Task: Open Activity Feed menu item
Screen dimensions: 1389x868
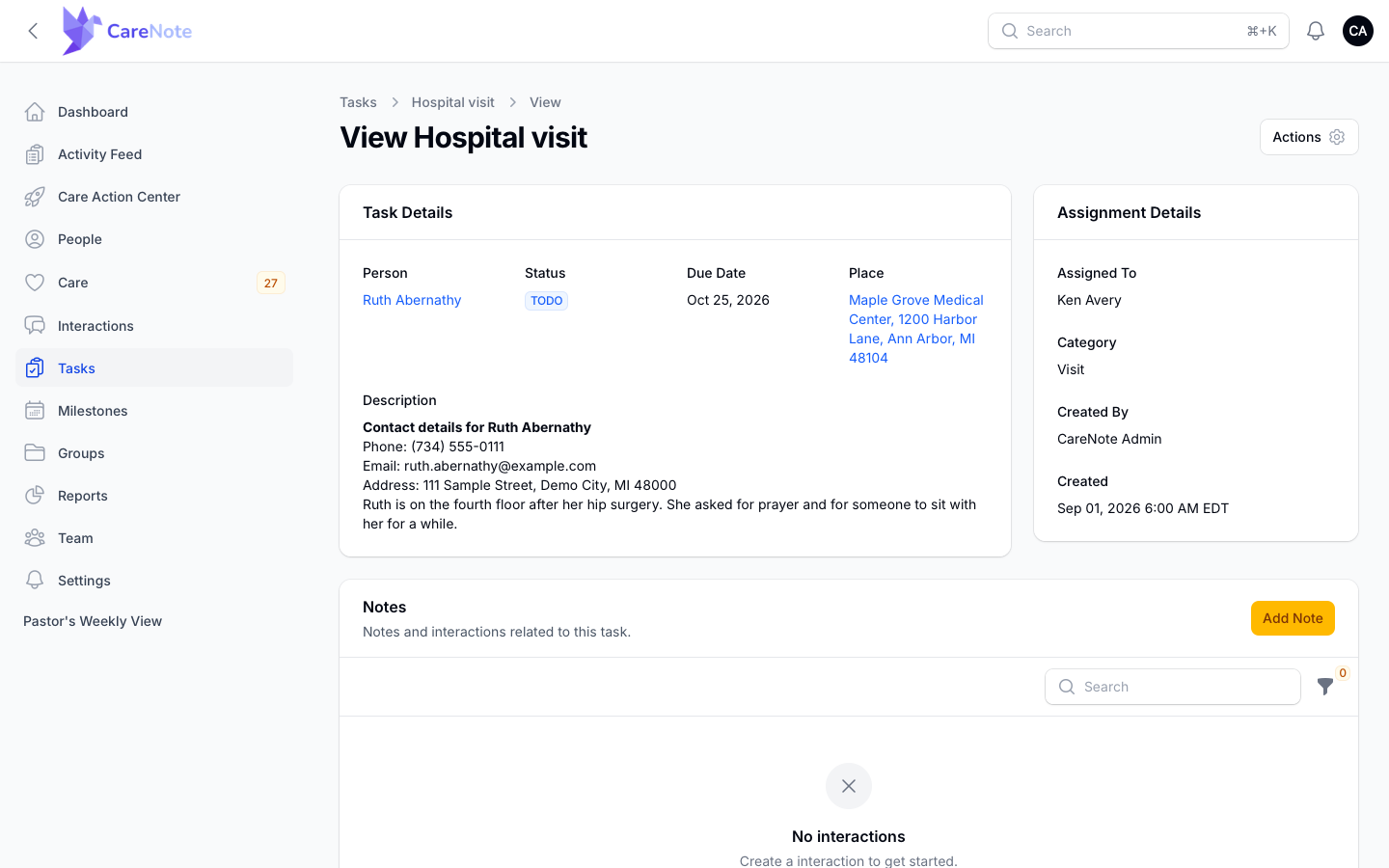Action: click(x=154, y=154)
